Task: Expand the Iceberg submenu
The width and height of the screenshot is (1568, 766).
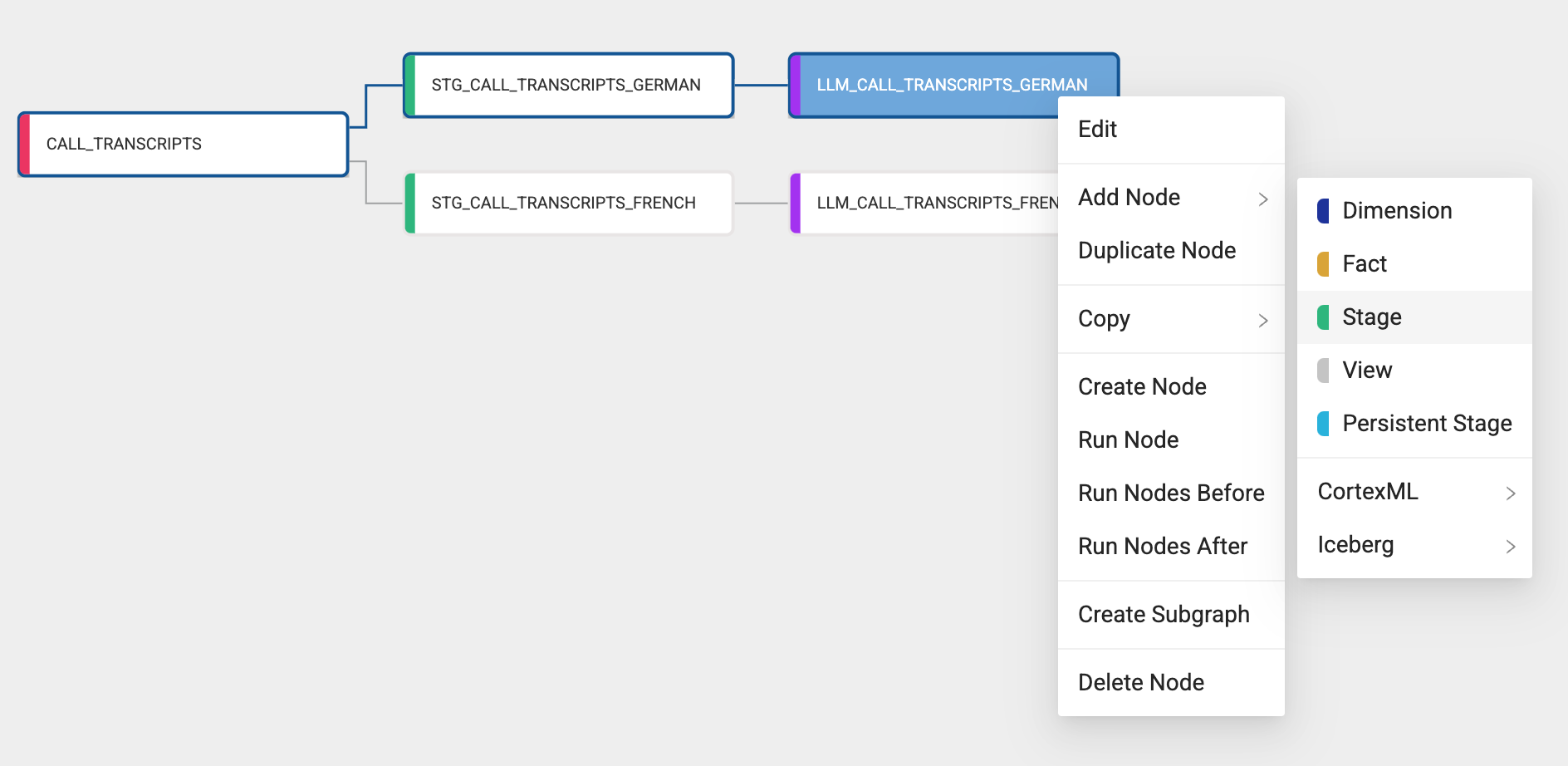Action: (x=1414, y=545)
